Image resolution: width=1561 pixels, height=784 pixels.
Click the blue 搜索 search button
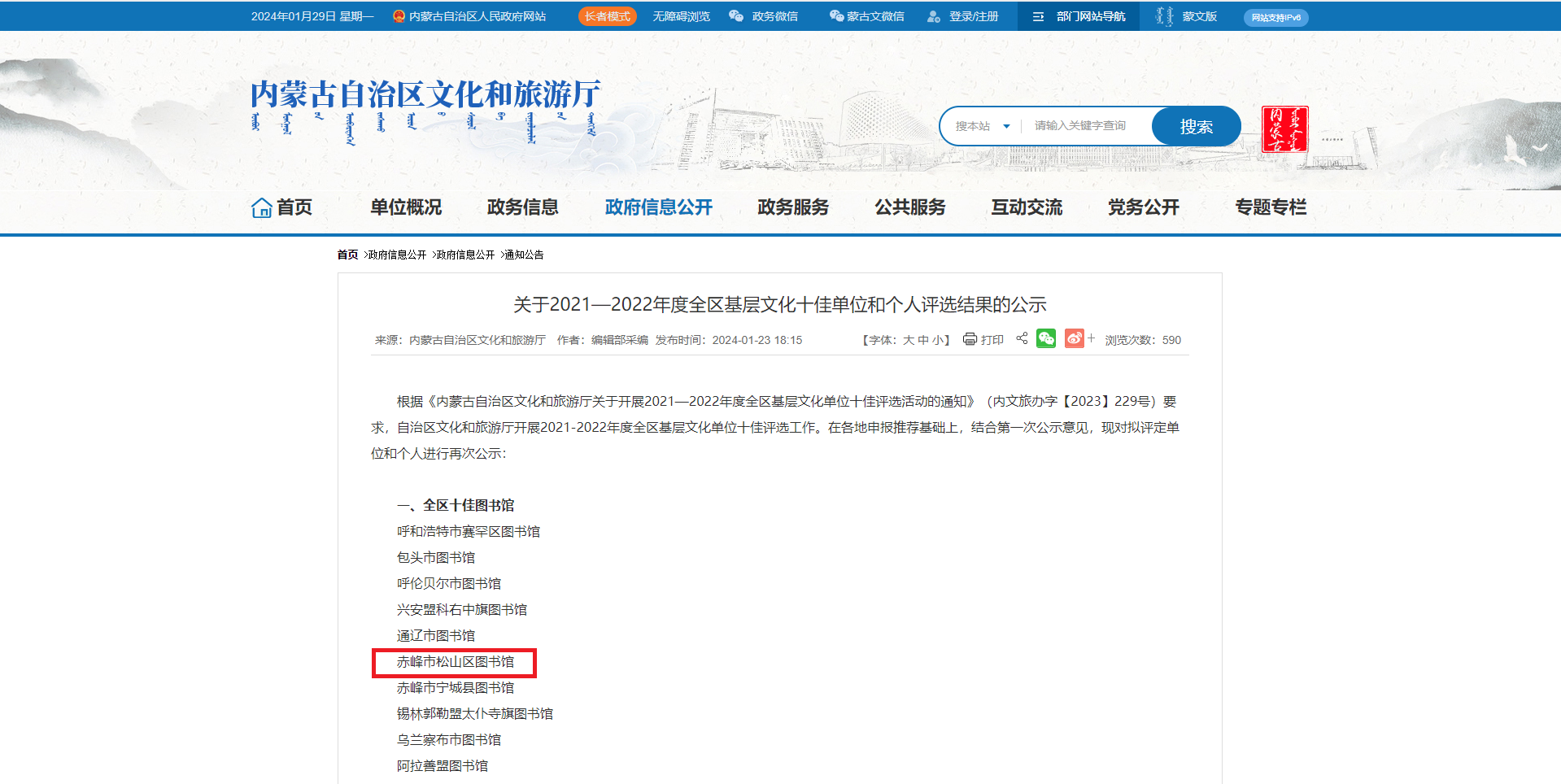tap(1196, 126)
